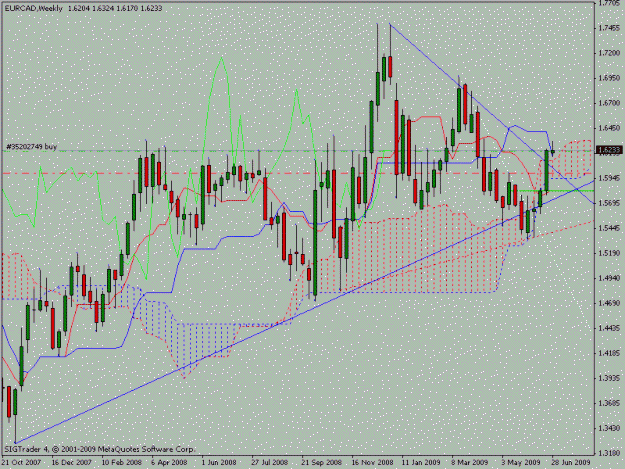Click the 1.4185 price scale label
The image size is (625, 469).
click(609, 353)
